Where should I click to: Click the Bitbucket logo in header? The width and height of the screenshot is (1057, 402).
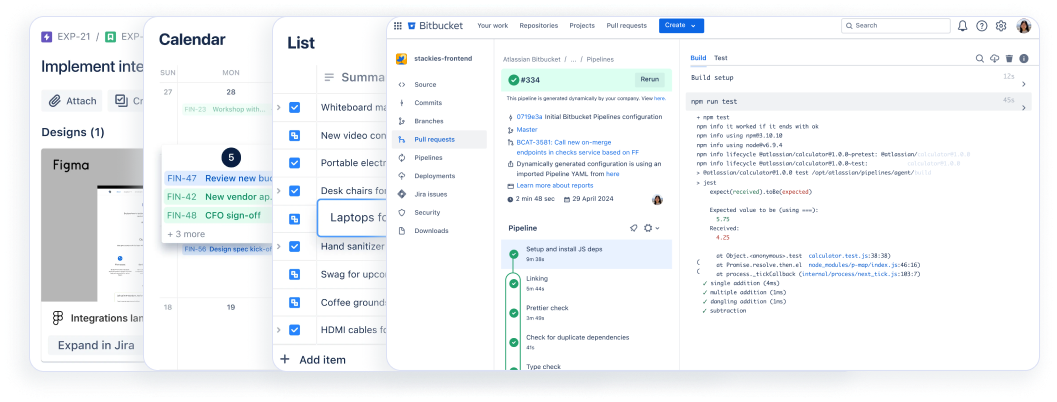(x=435, y=26)
